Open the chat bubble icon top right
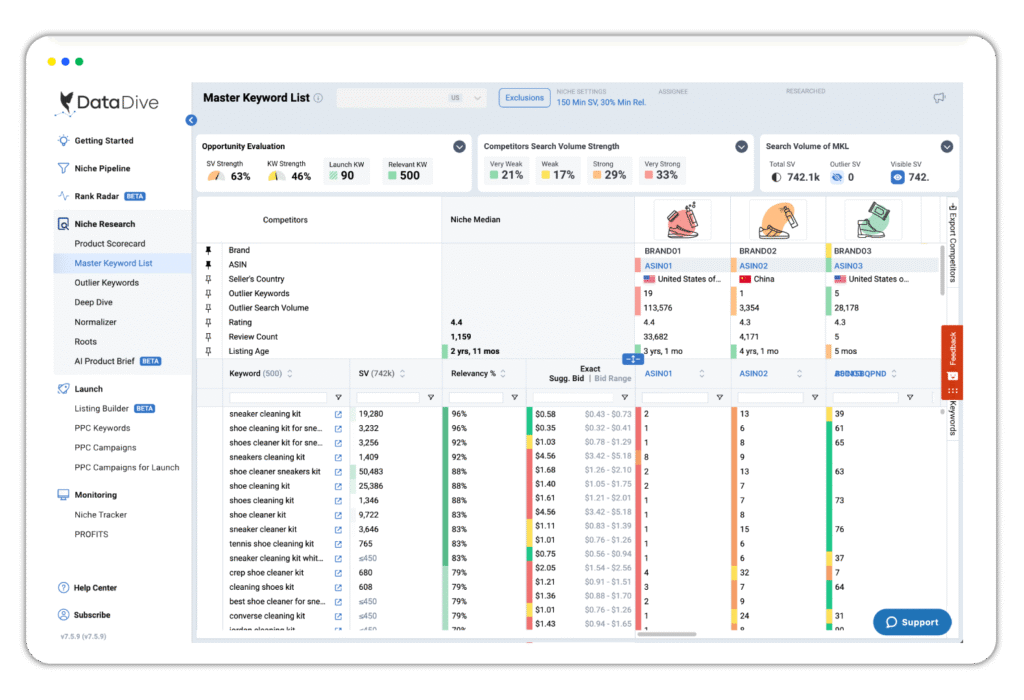The image size is (1024, 700). (939, 98)
